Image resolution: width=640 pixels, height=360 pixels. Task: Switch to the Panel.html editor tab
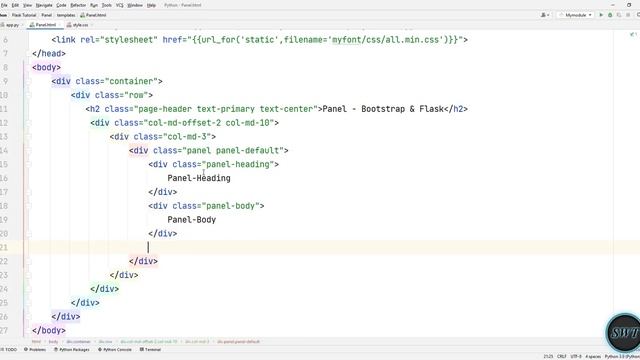(45, 25)
